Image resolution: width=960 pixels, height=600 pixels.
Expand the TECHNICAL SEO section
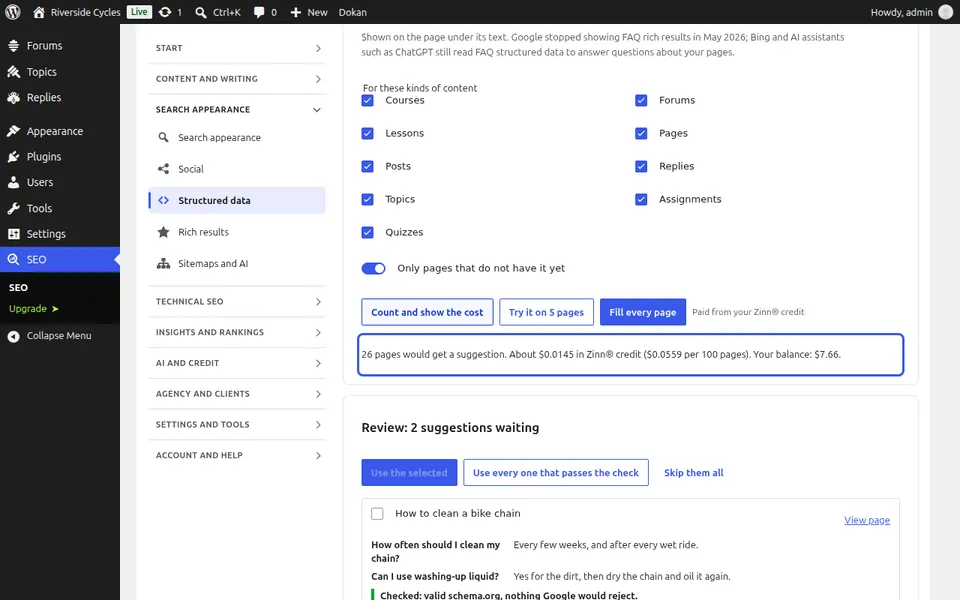click(x=237, y=302)
